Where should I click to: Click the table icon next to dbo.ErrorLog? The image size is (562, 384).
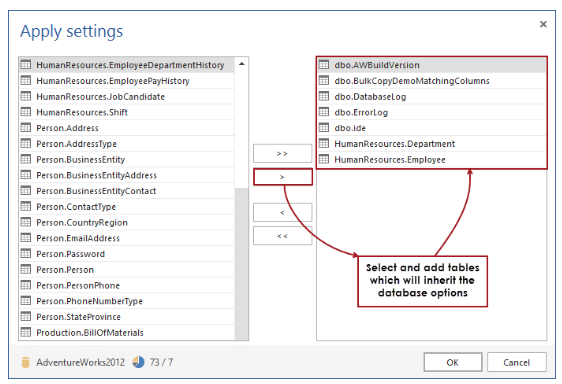point(324,112)
